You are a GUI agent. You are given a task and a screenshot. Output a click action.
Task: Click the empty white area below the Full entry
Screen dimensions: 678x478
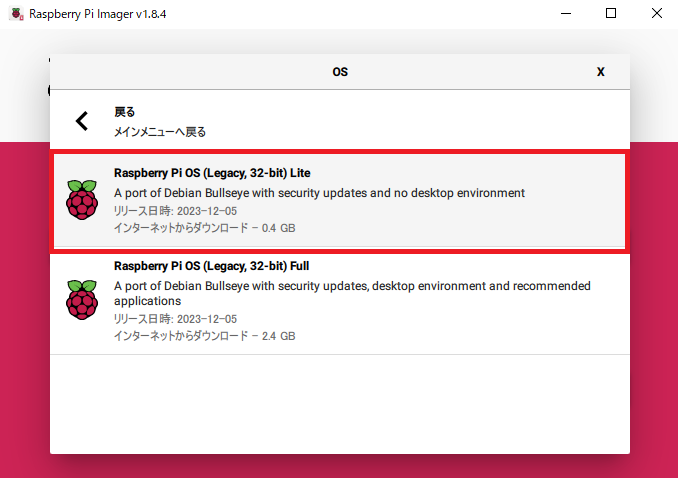pos(340,404)
